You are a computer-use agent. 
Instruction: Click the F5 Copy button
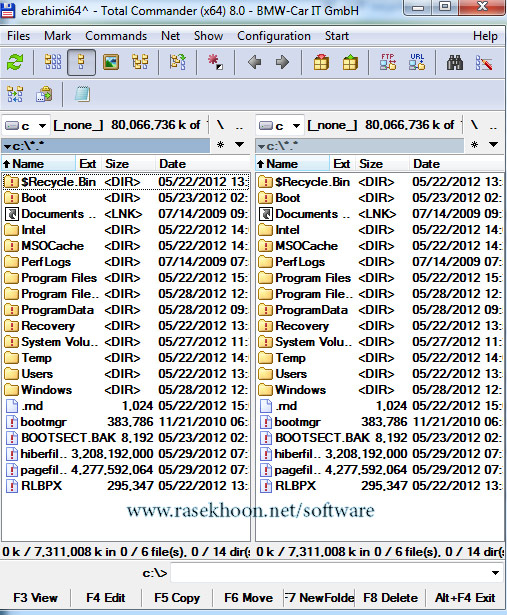pyautogui.click(x=177, y=598)
